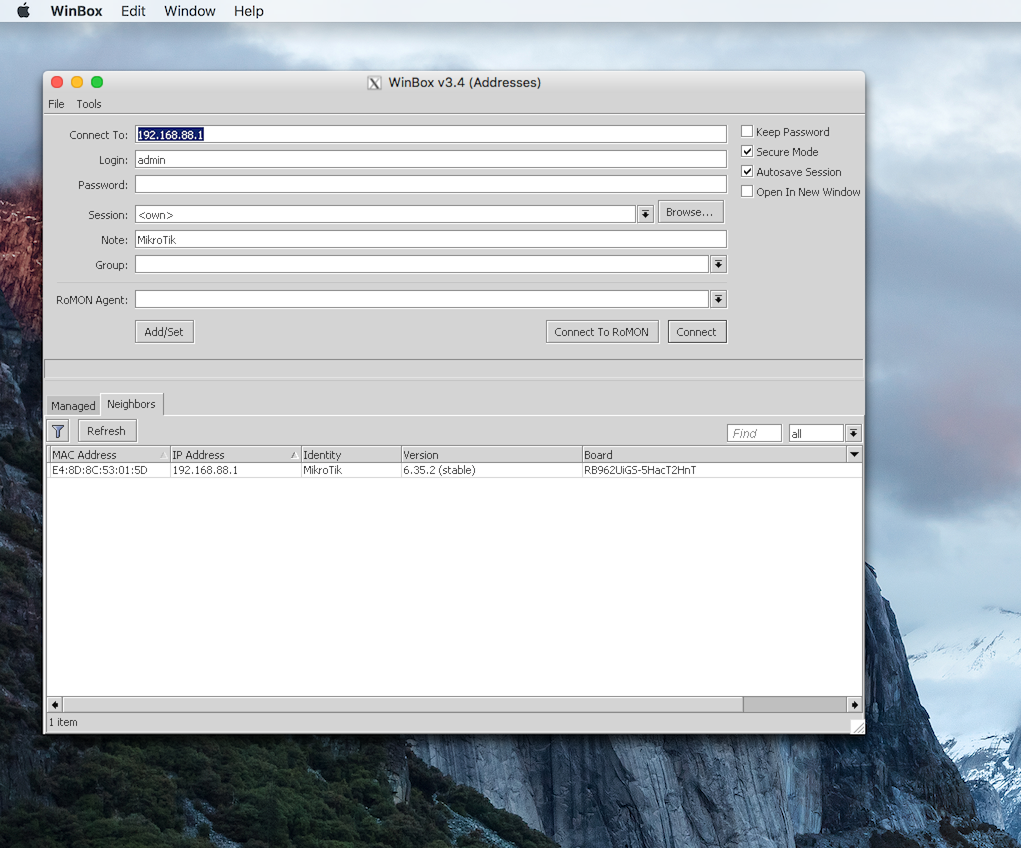Image resolution: width=1021 pixels, height=848 pixels.
Task: Click left arrow of horizontal scrollbar
Action: coord(55,705)
